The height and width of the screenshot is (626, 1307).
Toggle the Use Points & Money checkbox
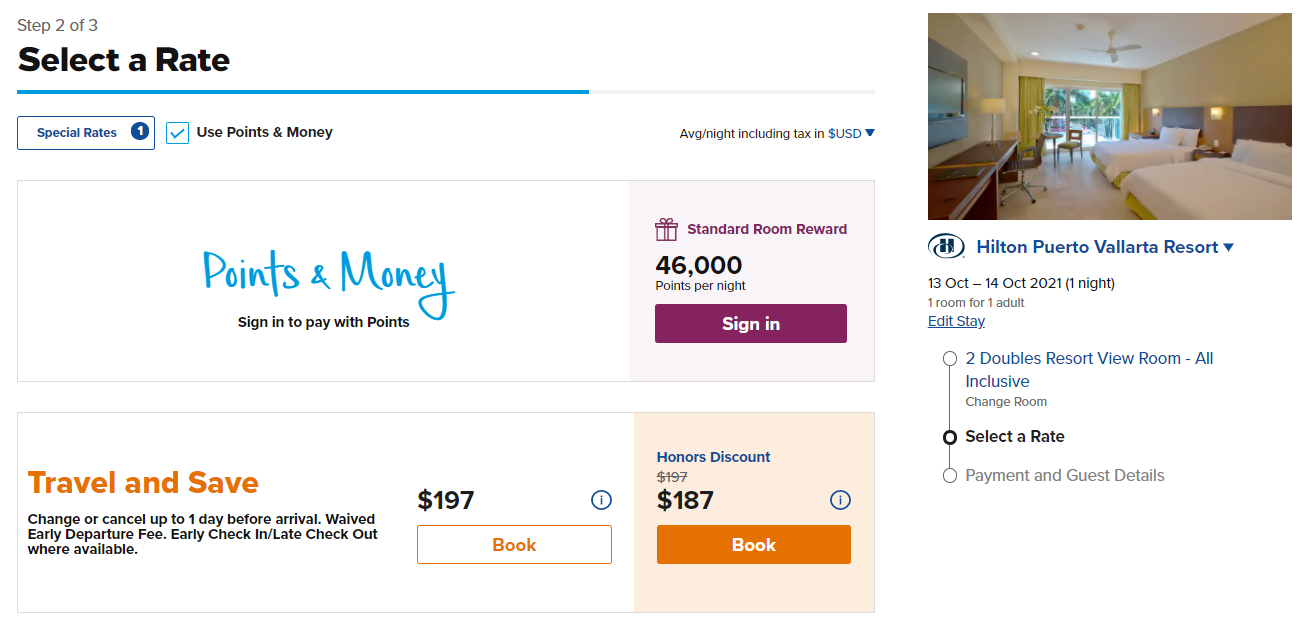point(177,131)
